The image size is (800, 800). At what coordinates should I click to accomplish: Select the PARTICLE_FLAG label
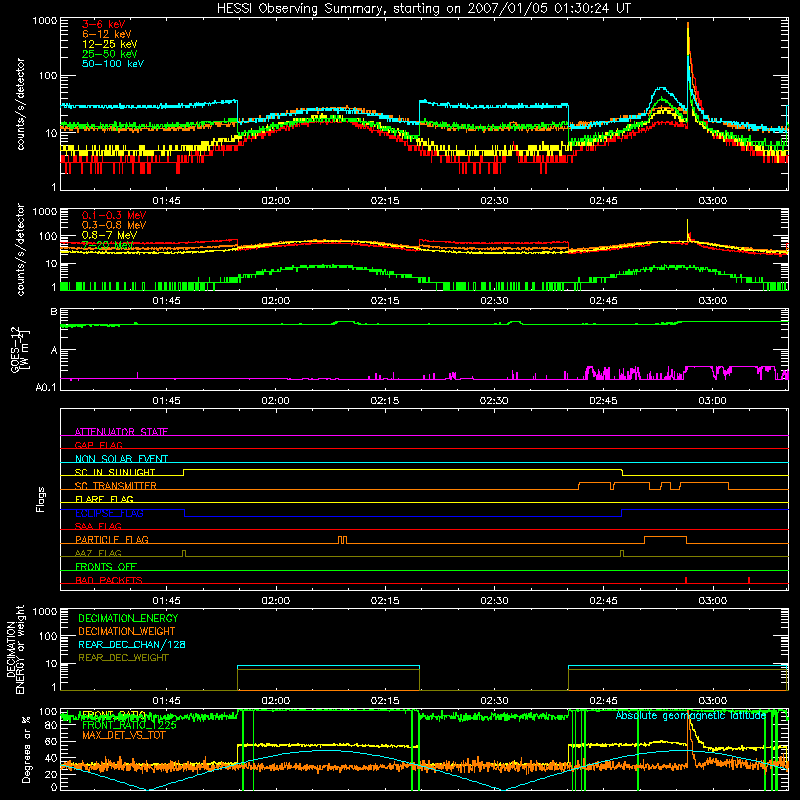(112, 540)
